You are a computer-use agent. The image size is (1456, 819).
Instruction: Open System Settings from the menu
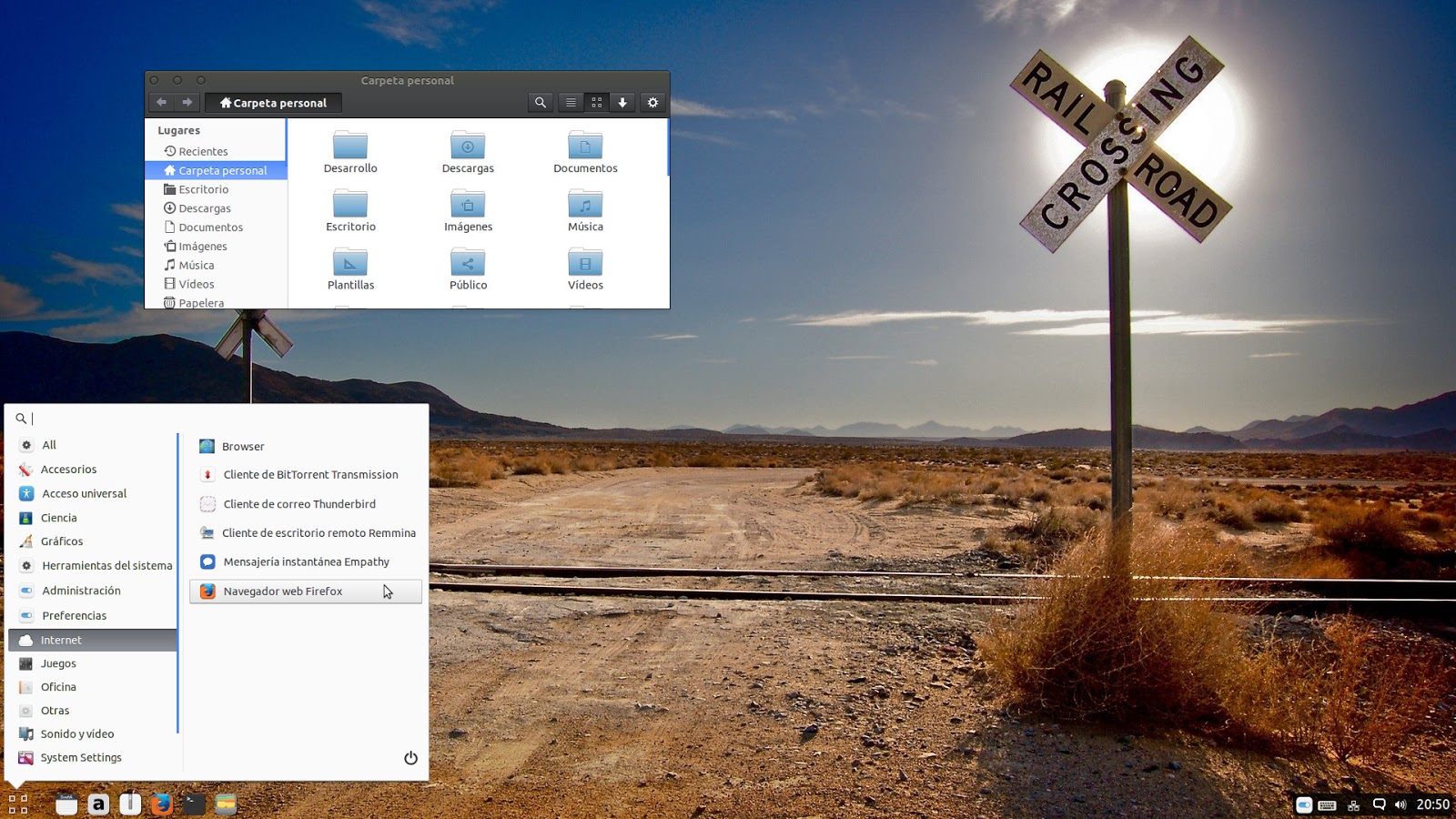(81, 757)
